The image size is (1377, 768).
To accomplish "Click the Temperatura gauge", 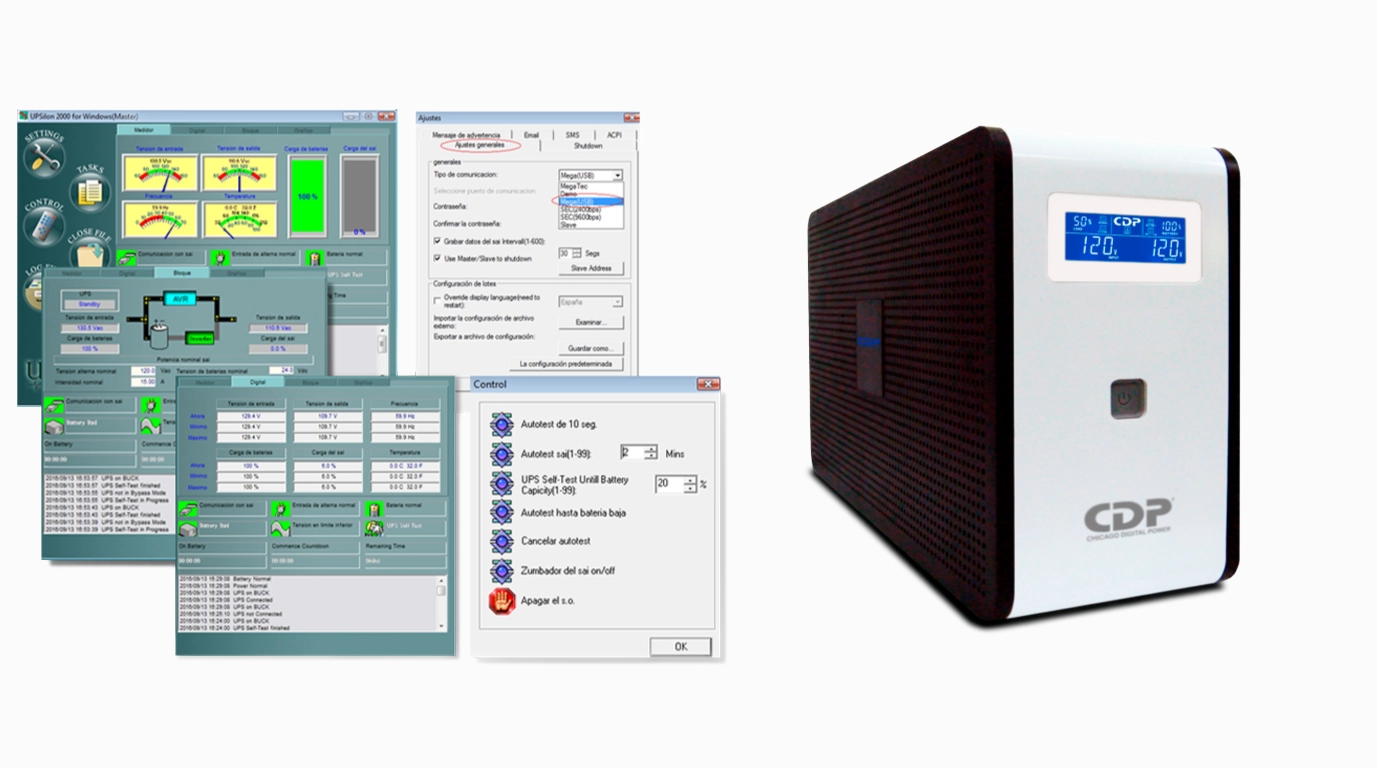I will click(x=239, y=220).
